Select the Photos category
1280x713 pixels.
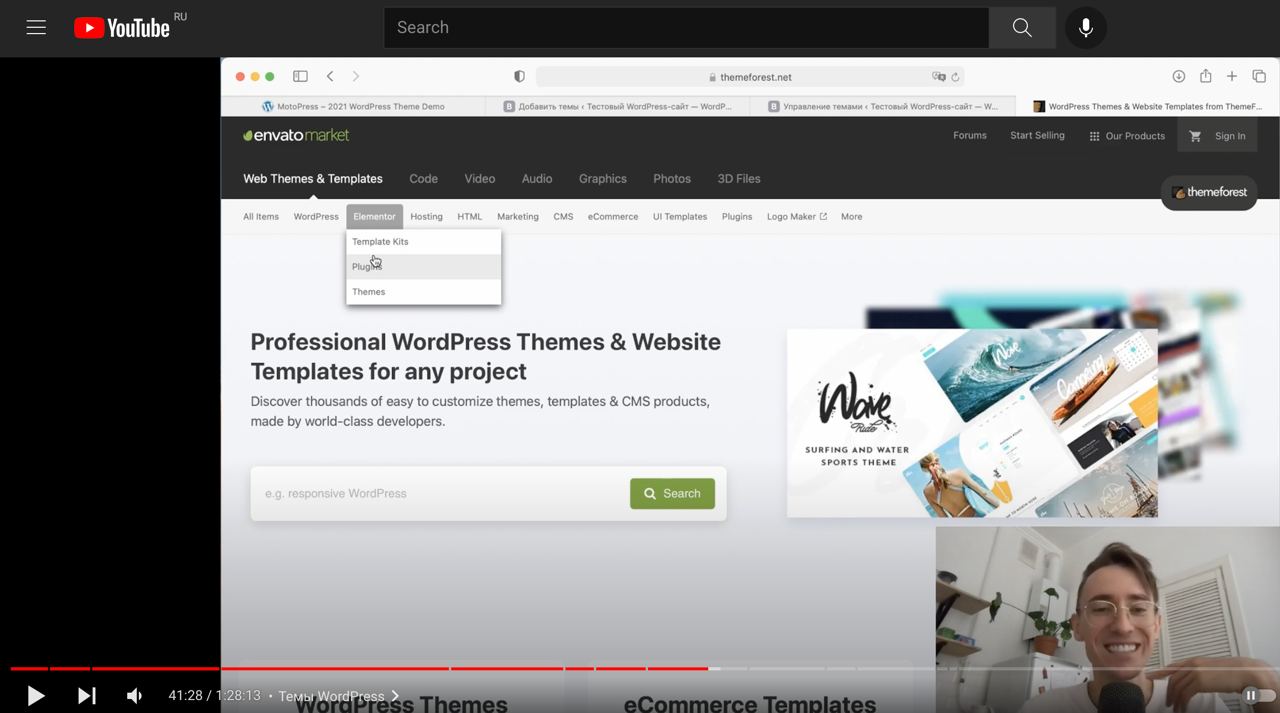(x=672, y=179)
